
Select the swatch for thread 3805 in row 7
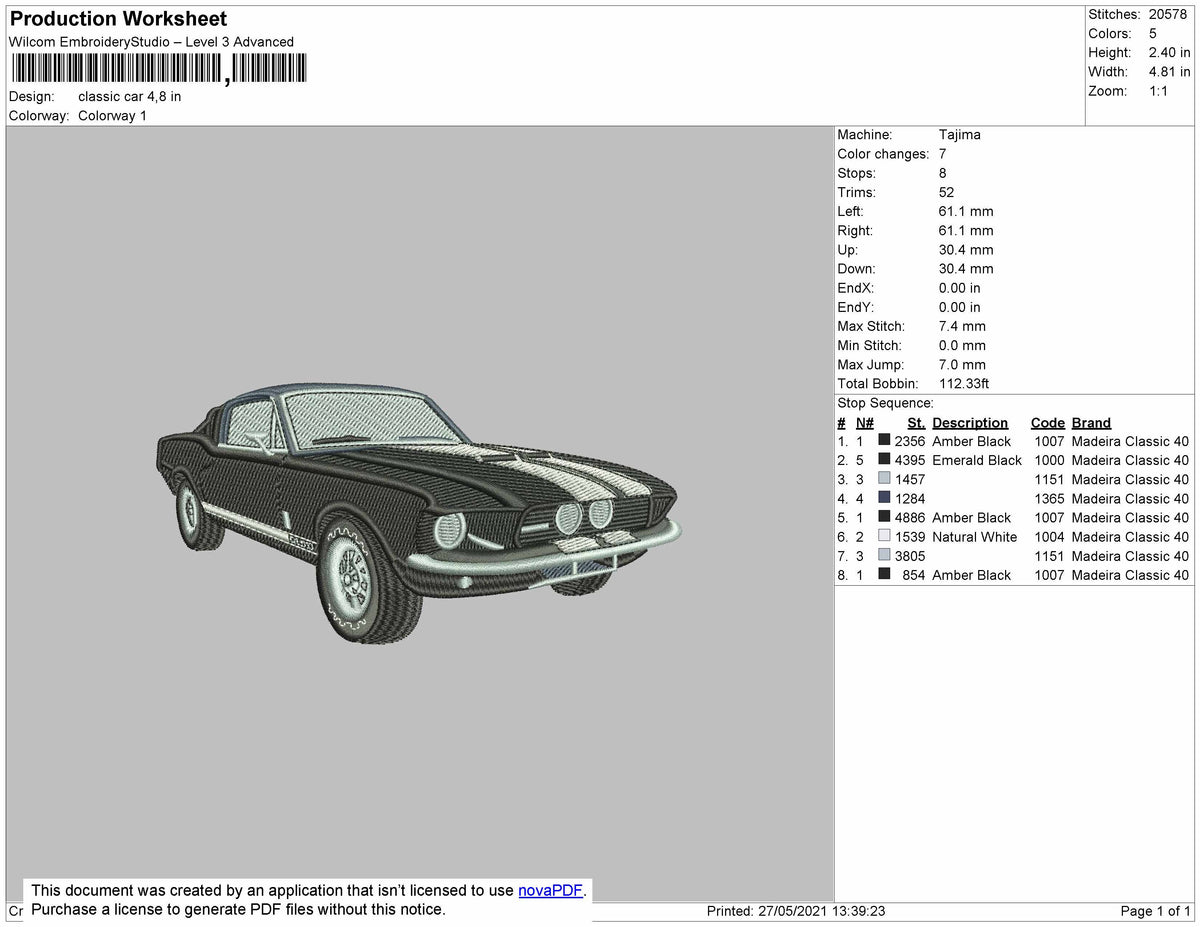tap(886, 556)
